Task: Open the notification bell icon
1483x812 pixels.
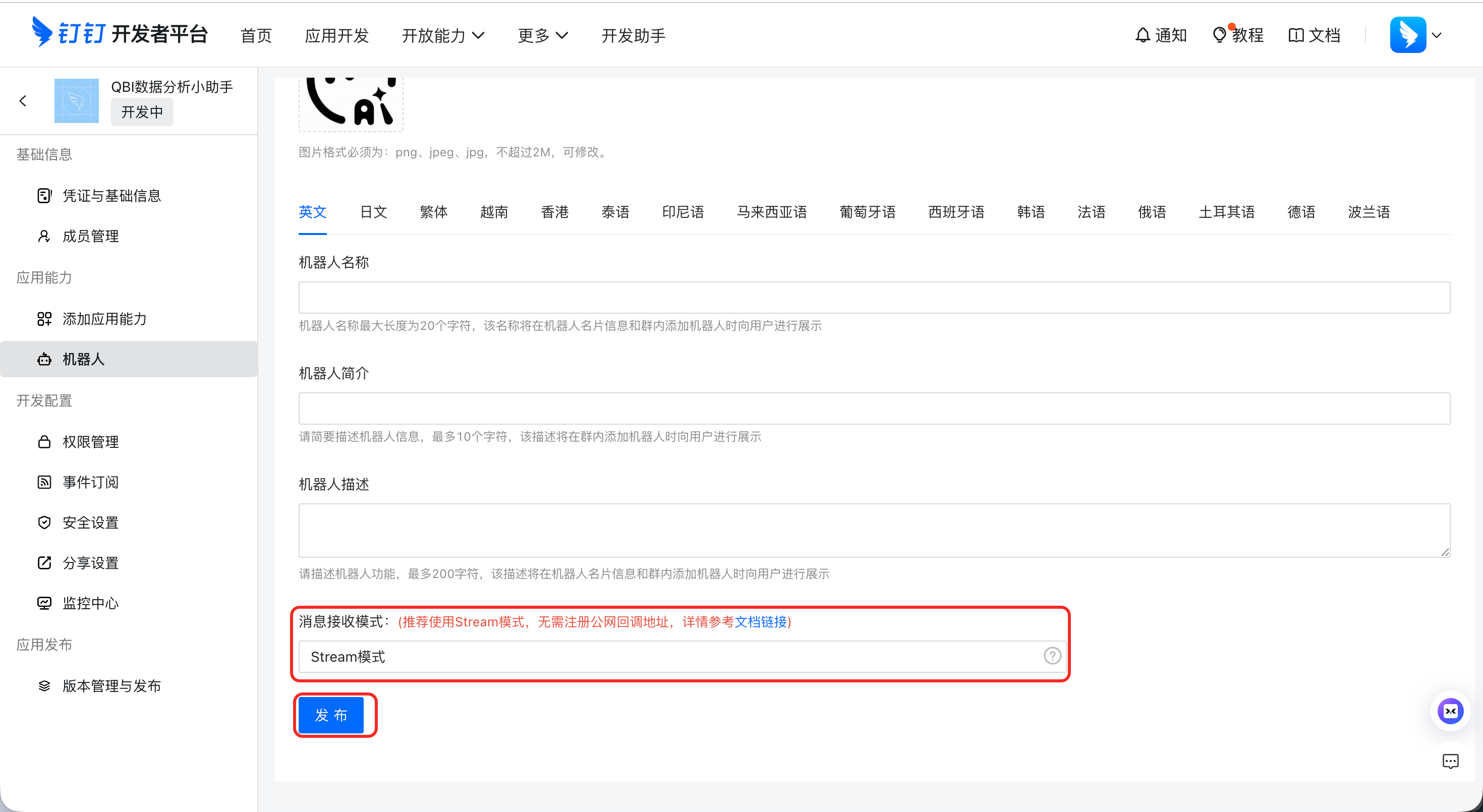Action: click(1143, 35)
